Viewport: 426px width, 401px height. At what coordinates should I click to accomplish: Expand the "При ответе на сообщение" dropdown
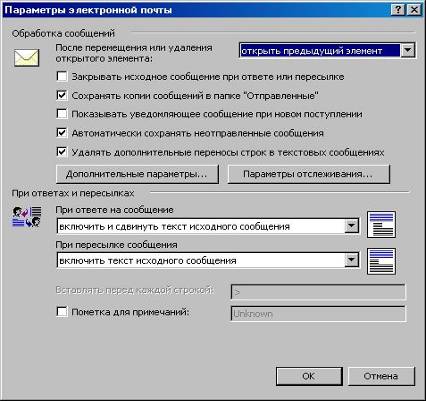[x=351, y=226]
